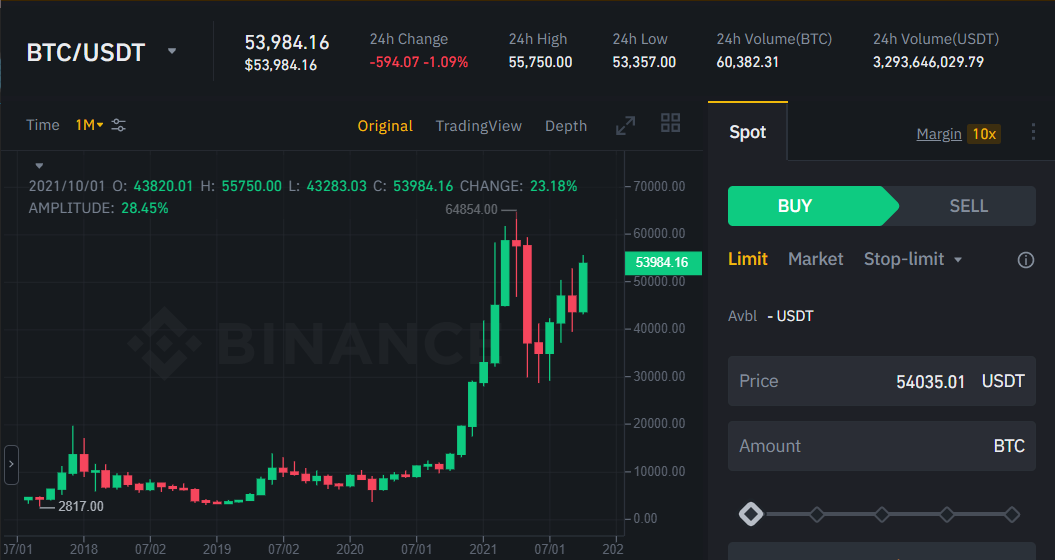Choose the Limit order type
The height and width of the screenshot is (560, 1055).
748,259
